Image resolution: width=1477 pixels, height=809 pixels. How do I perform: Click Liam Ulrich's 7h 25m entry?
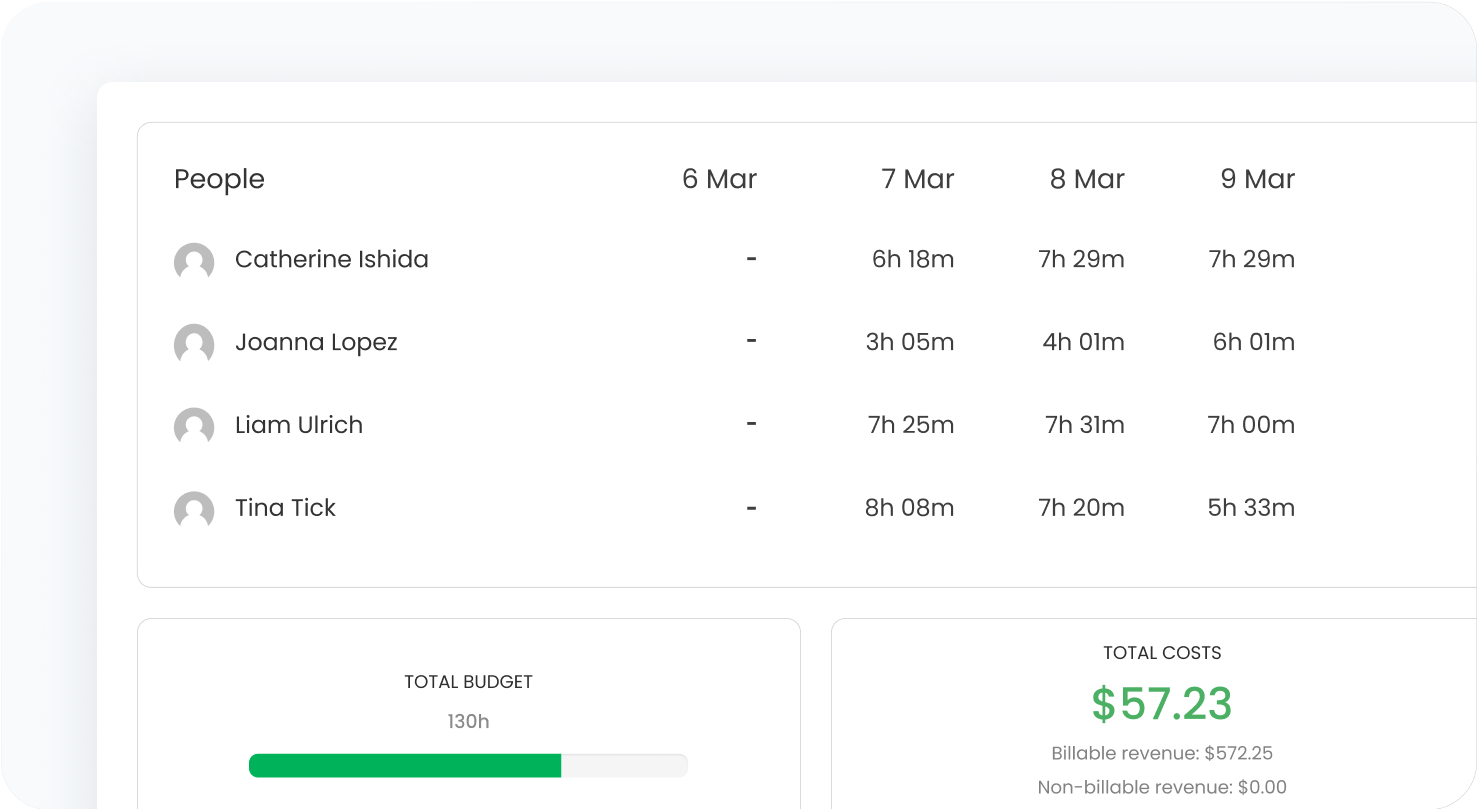pyautogui.click(x=911, y=425)
